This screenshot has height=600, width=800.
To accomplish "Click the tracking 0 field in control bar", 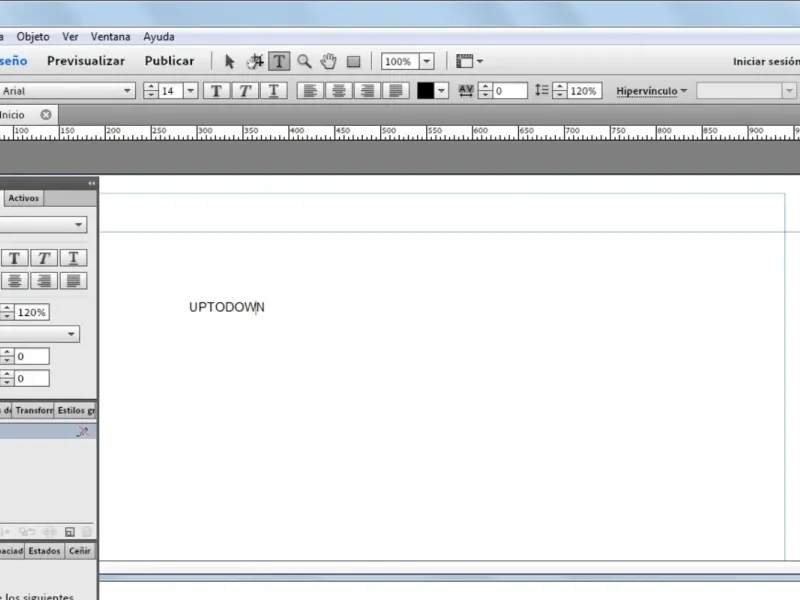I will pyautogui.click(x=510, y=91).
